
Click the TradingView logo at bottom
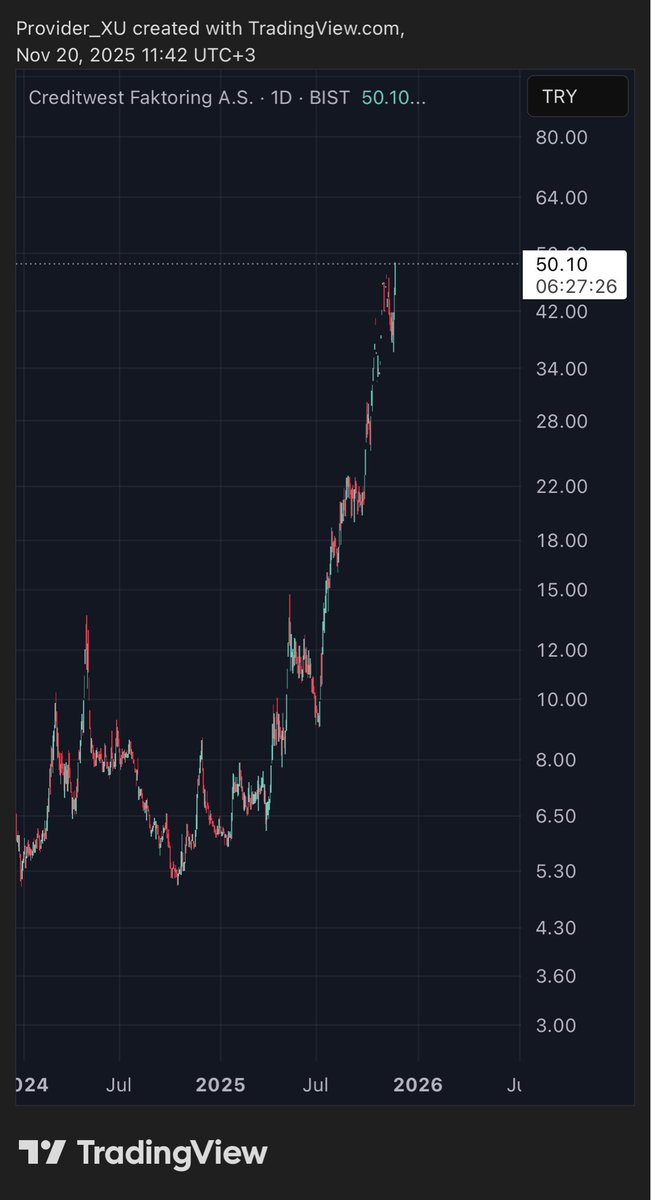pyautogui.click(x=143, y=1153)
